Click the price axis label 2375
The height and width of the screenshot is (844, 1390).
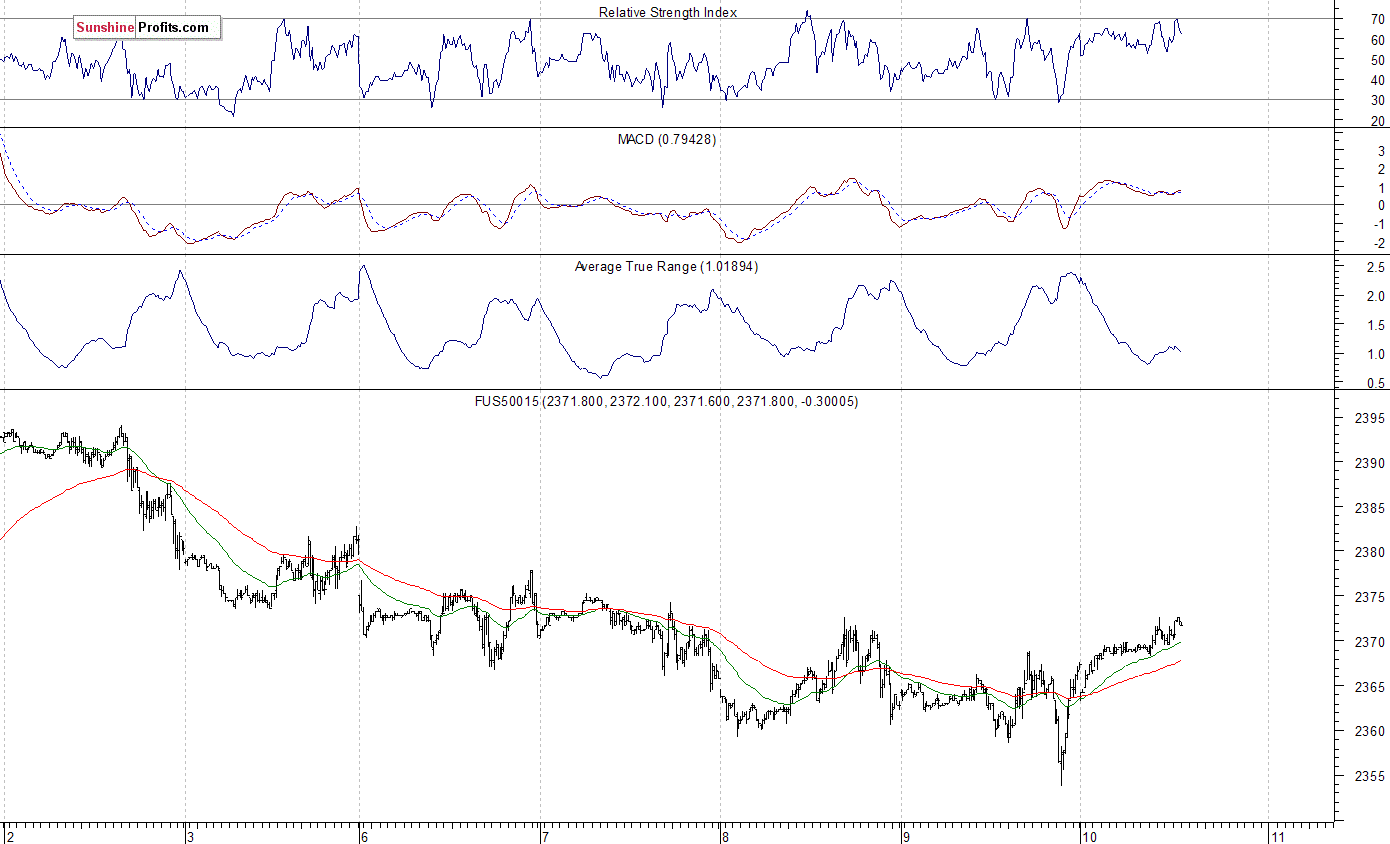point(1372,597)
